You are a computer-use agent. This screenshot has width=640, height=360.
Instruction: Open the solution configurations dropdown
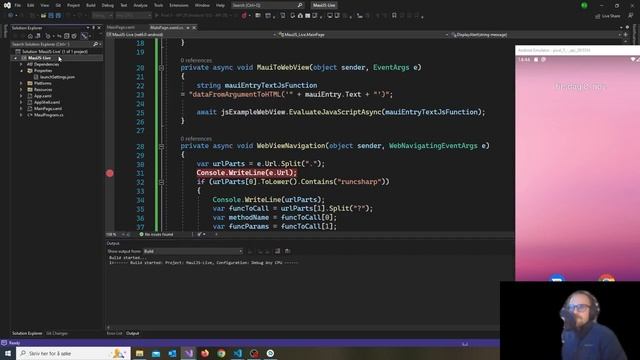(x=102, y=16)
